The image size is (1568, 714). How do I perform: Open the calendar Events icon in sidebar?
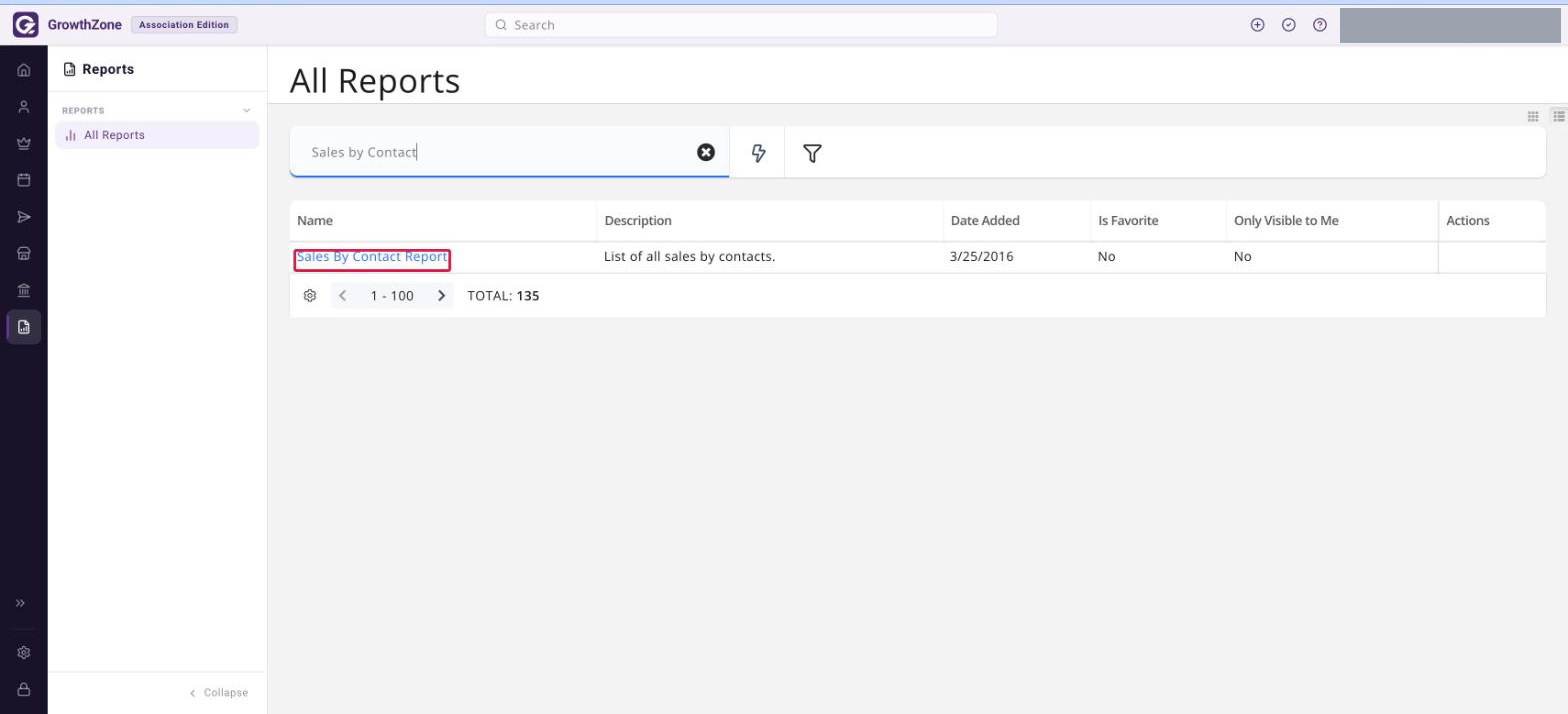[24, 180]
